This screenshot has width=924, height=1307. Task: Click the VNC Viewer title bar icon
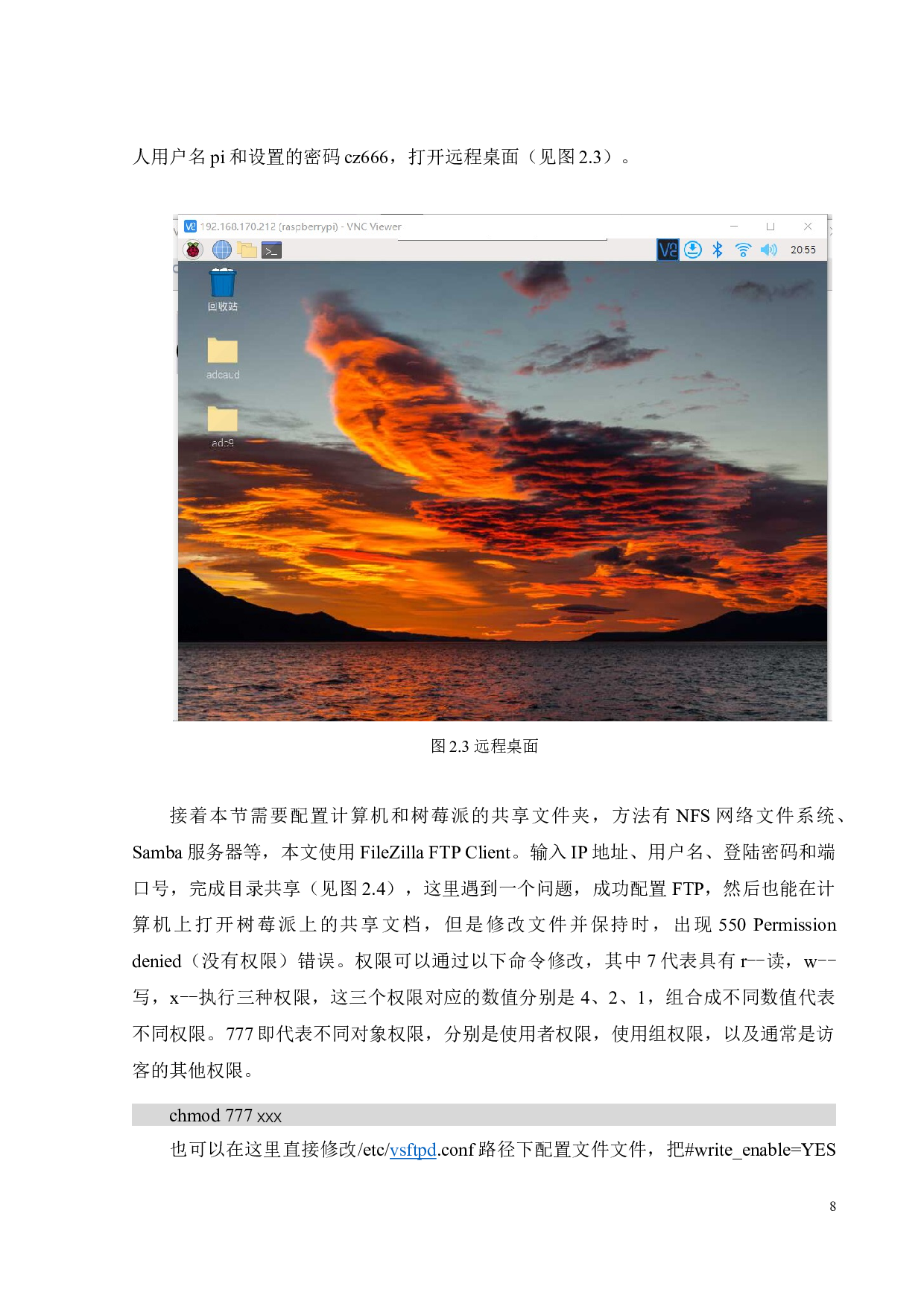pos(190,227)
